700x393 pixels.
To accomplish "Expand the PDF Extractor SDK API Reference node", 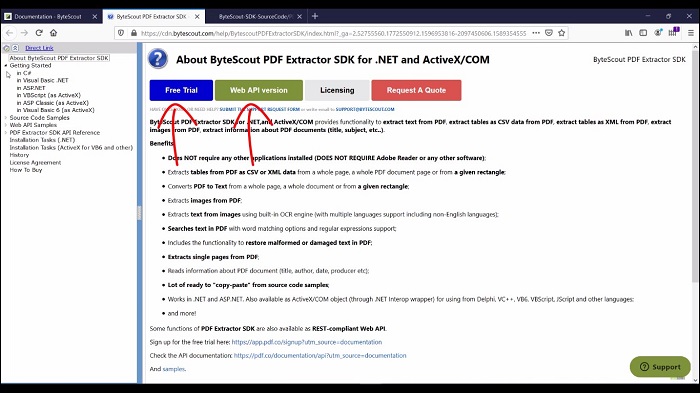I will pos(6,133).
